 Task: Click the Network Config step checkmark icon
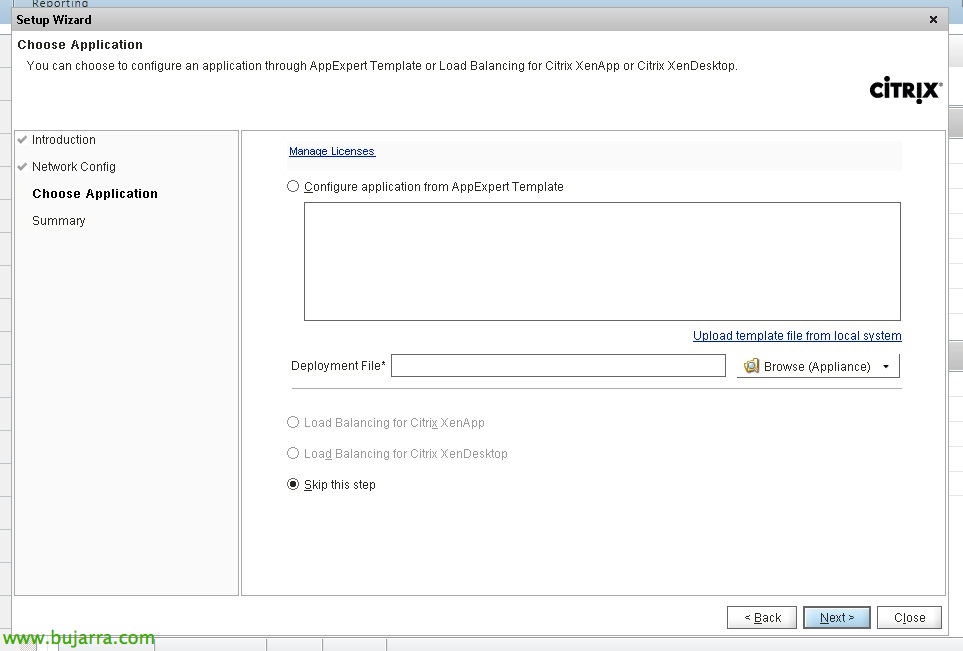(22, 166)
